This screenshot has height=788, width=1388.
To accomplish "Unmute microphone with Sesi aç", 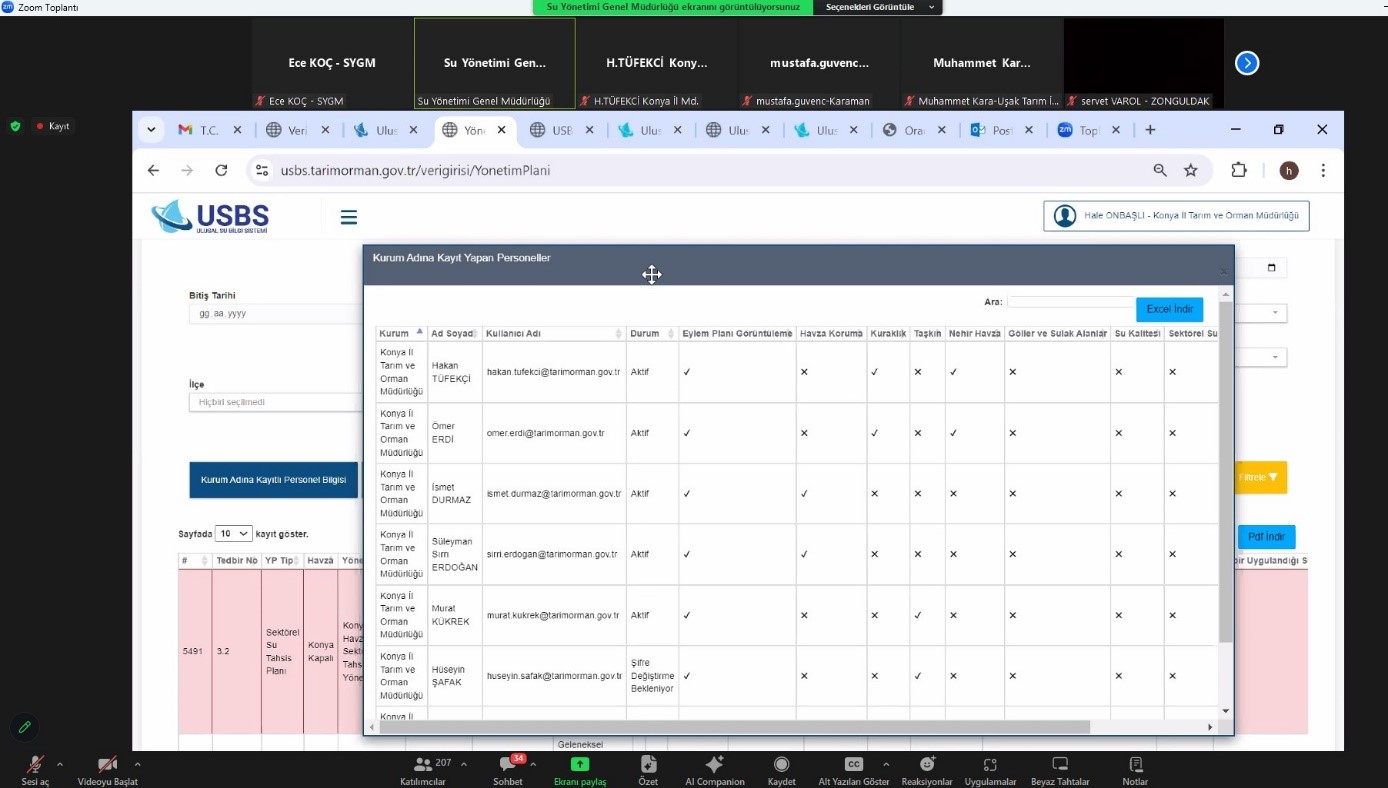I will (x=35, y=765).
